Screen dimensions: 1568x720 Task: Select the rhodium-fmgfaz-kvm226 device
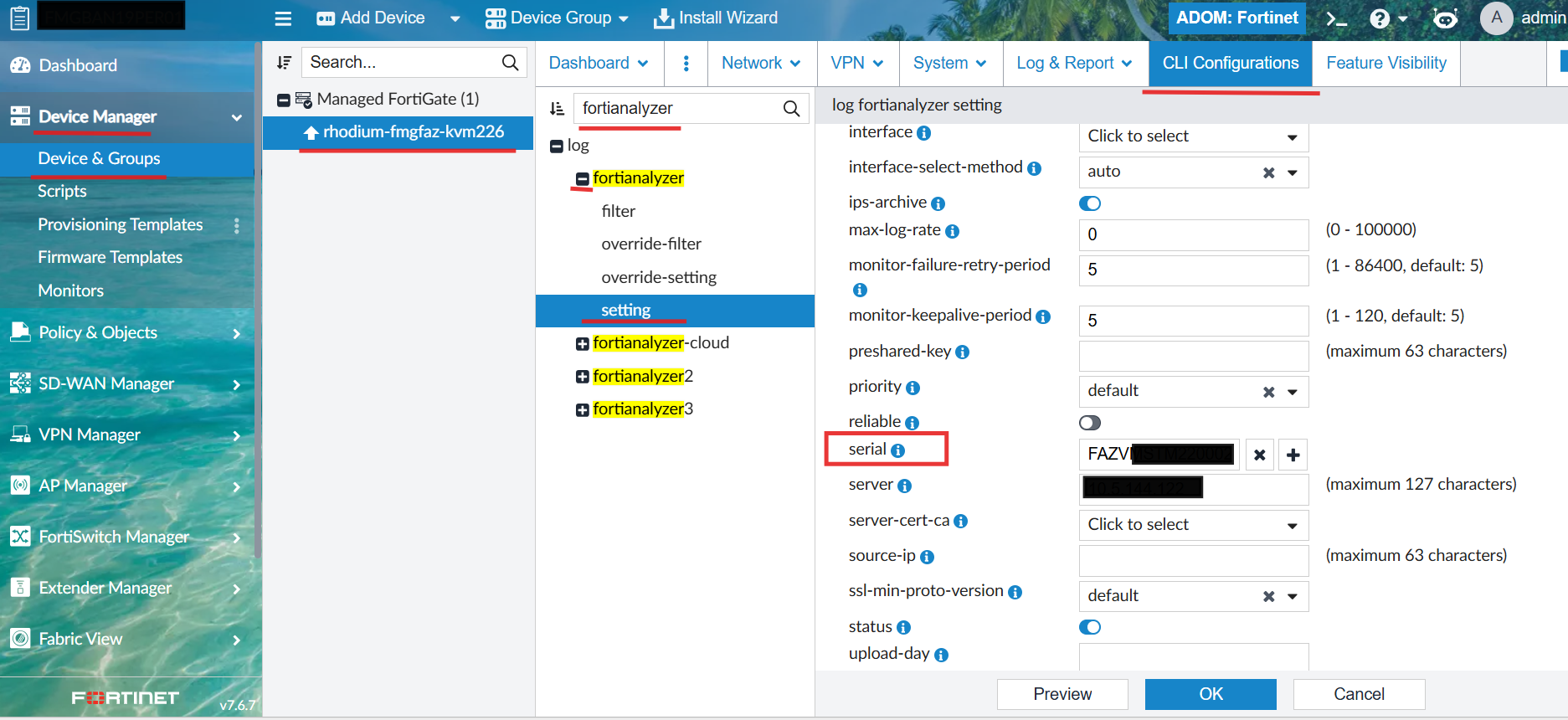[398, 132]
